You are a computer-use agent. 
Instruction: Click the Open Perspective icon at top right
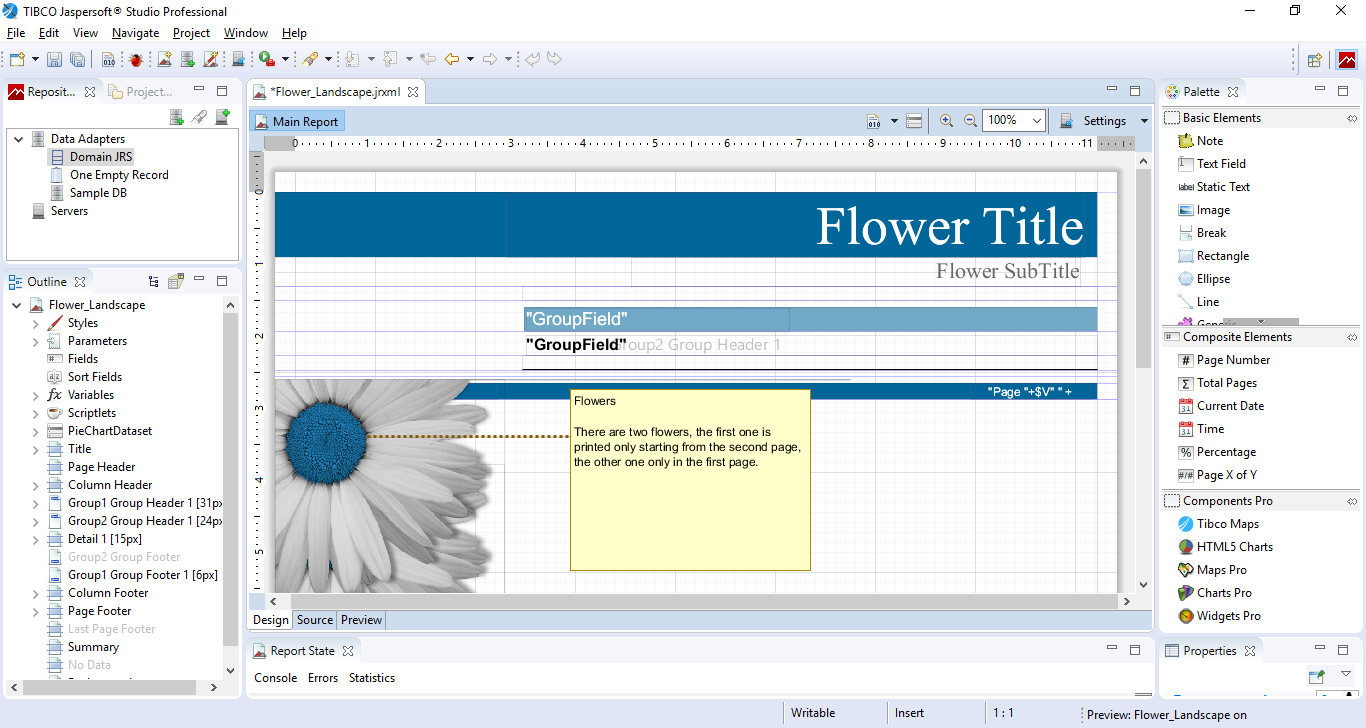coord(1315,60)
